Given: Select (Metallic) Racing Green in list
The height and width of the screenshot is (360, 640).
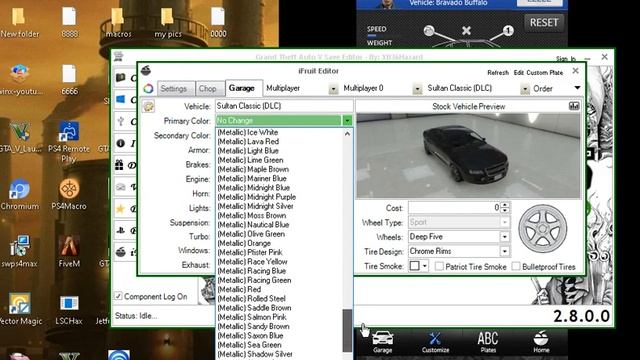Looking at the screenshot, I should [x=254, y=280].
